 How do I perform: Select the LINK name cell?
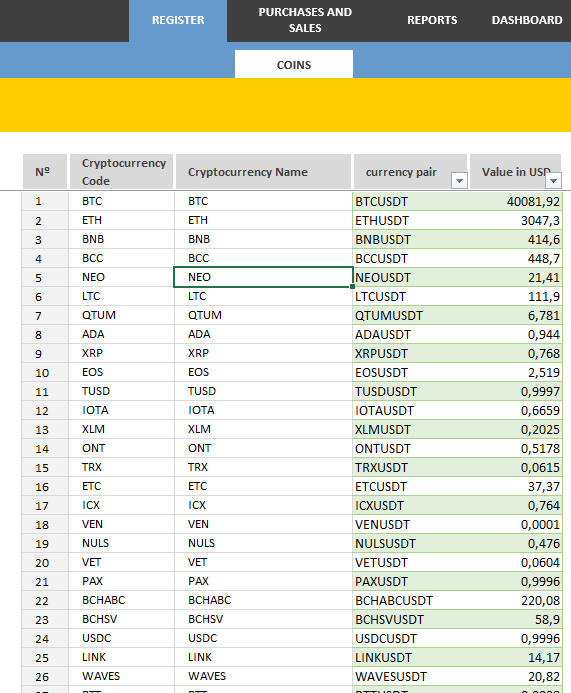263,657
